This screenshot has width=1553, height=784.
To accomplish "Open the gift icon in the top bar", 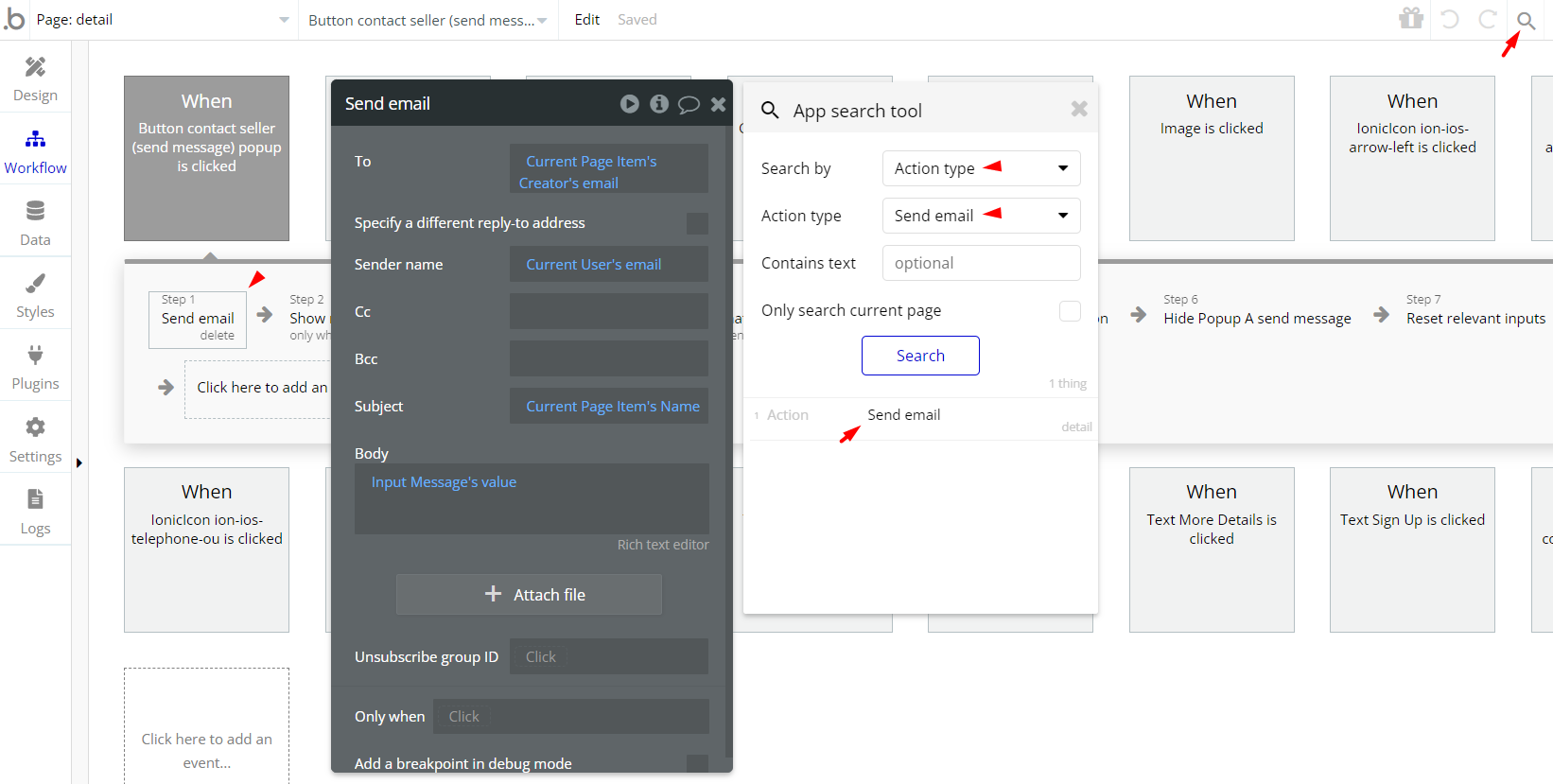I will tap(1411, 19).
